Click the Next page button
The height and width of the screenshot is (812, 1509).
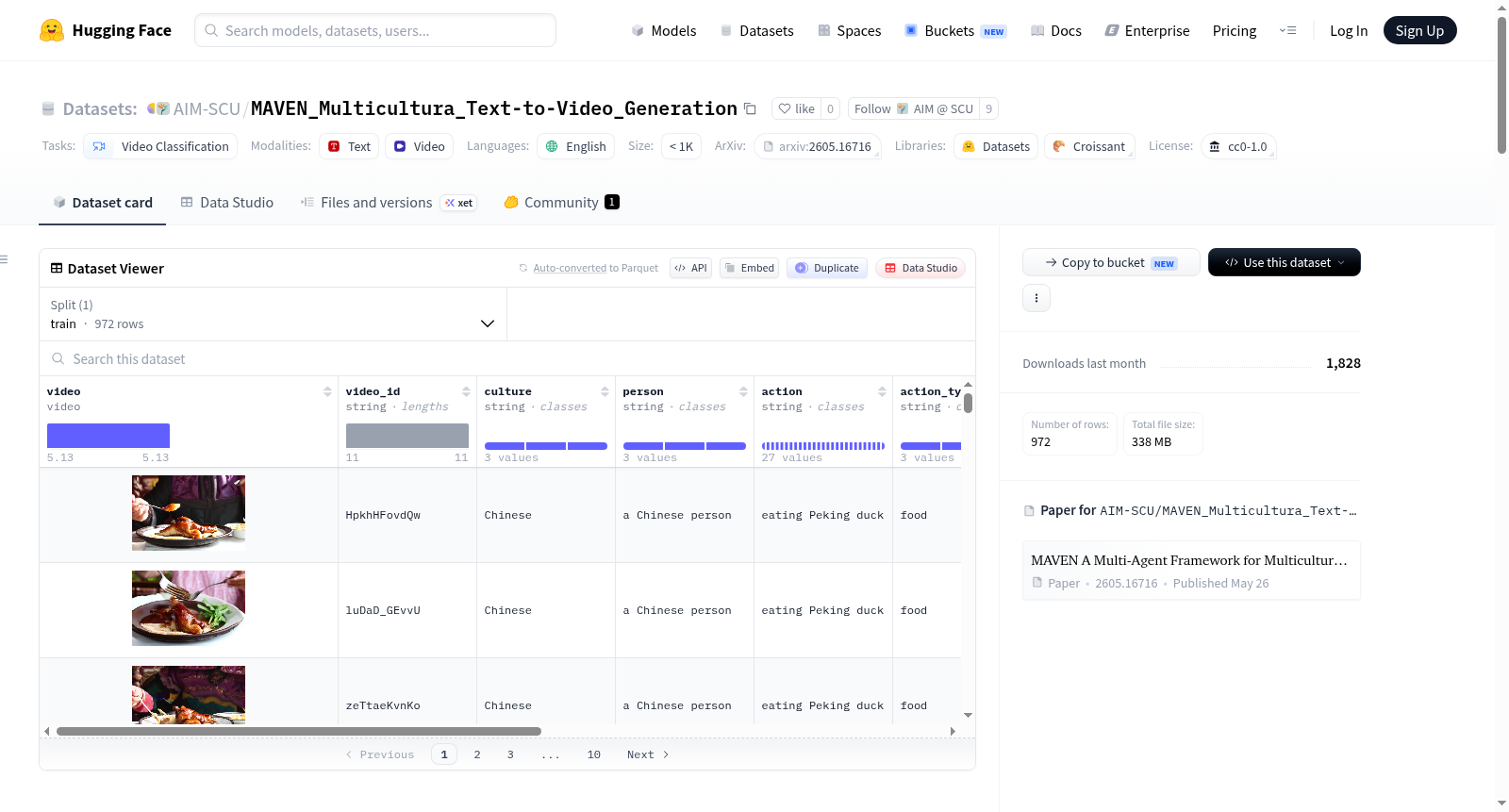point(648,754)
